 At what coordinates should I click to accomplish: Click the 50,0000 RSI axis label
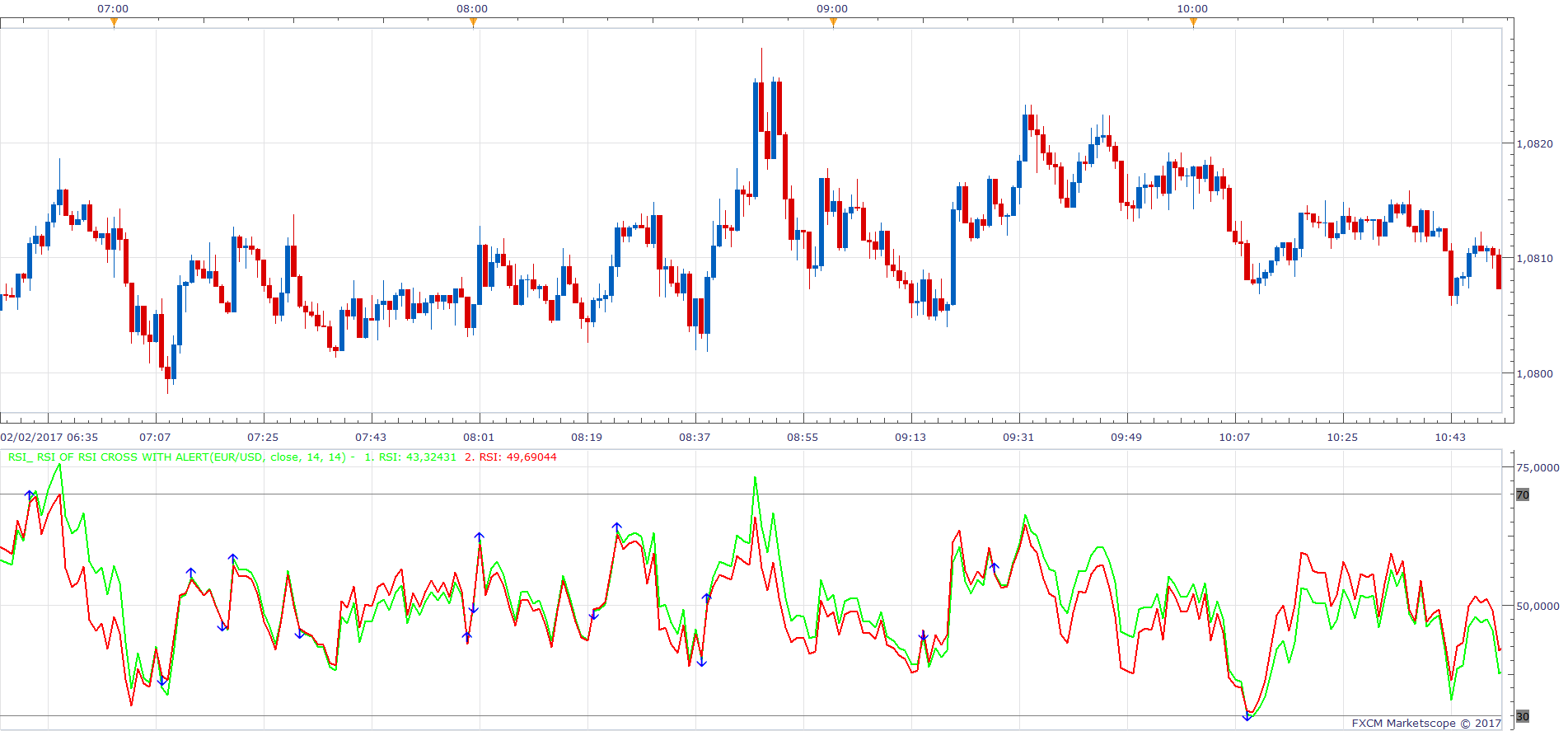(x=1538, y=606)
